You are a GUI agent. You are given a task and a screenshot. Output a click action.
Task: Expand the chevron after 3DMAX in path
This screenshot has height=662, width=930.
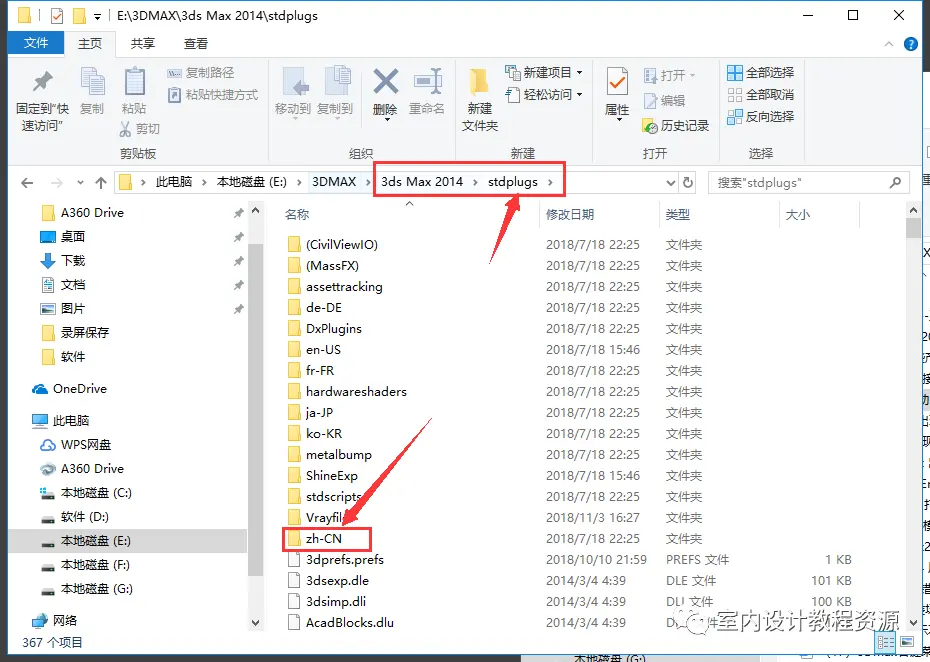[x=367, y=182]
